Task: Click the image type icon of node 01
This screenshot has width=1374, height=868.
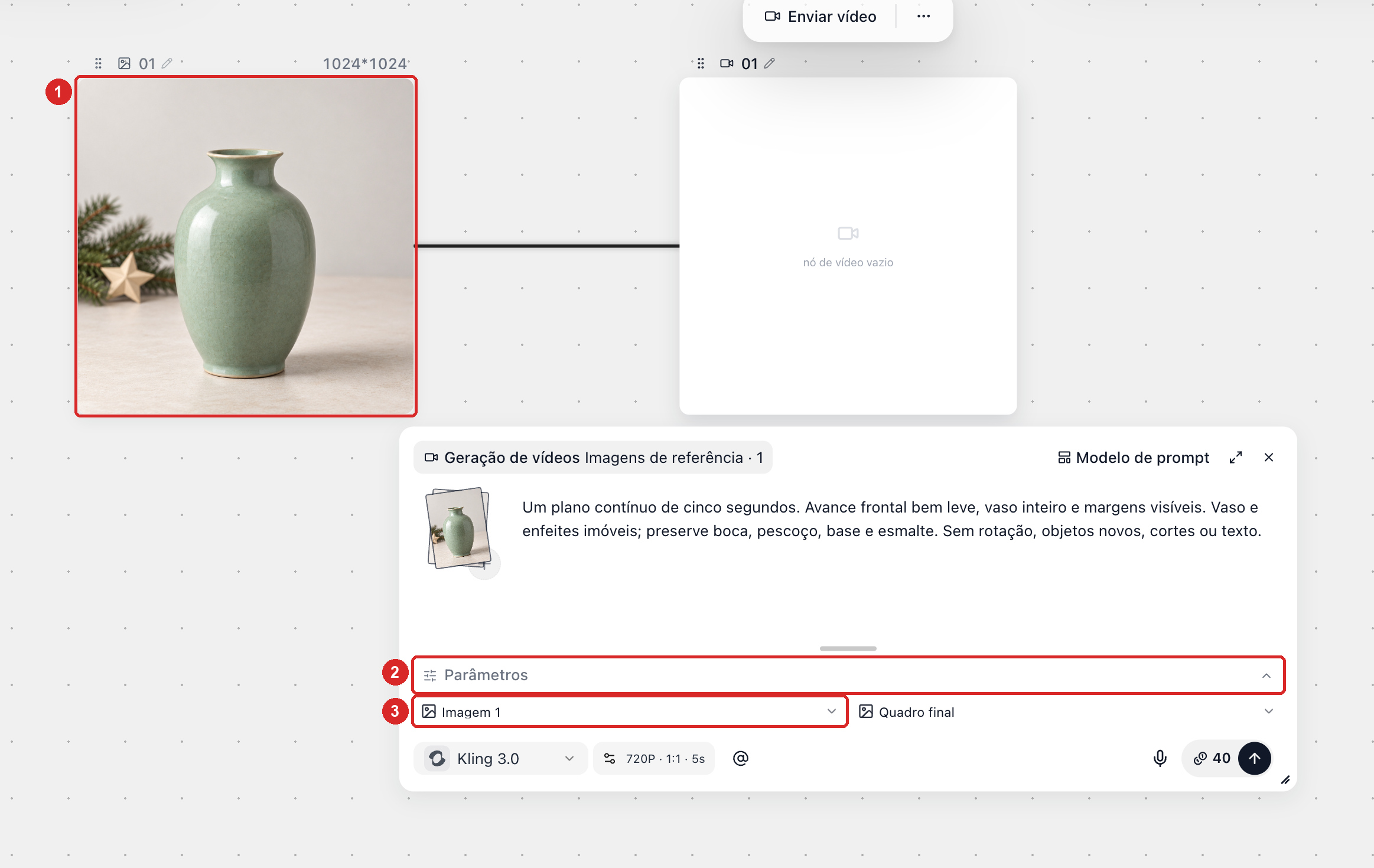Action: click(x=124, y=63)
